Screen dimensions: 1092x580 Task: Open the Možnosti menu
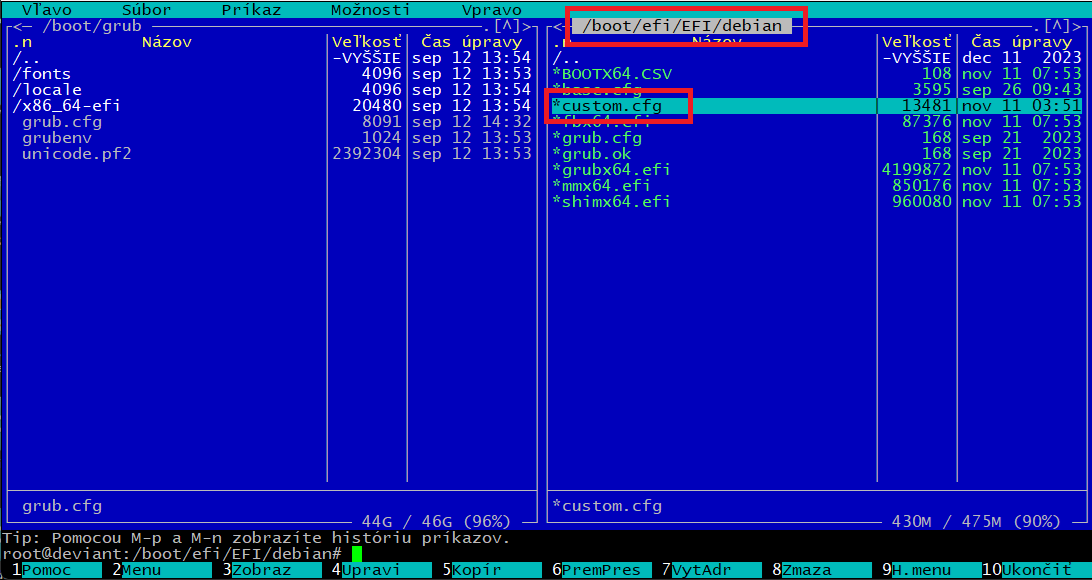370,10
